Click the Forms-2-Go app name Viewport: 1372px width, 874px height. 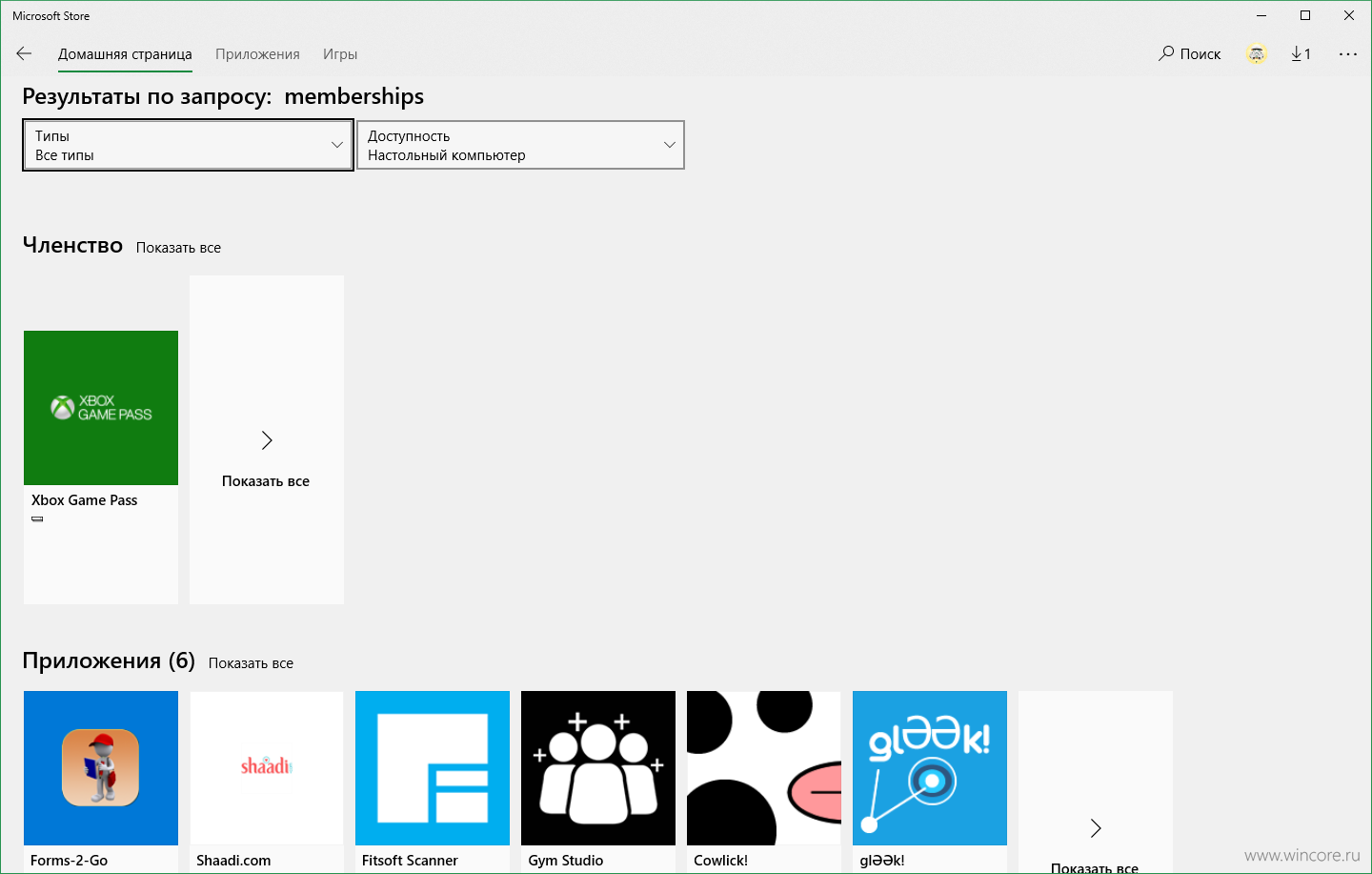69,861
